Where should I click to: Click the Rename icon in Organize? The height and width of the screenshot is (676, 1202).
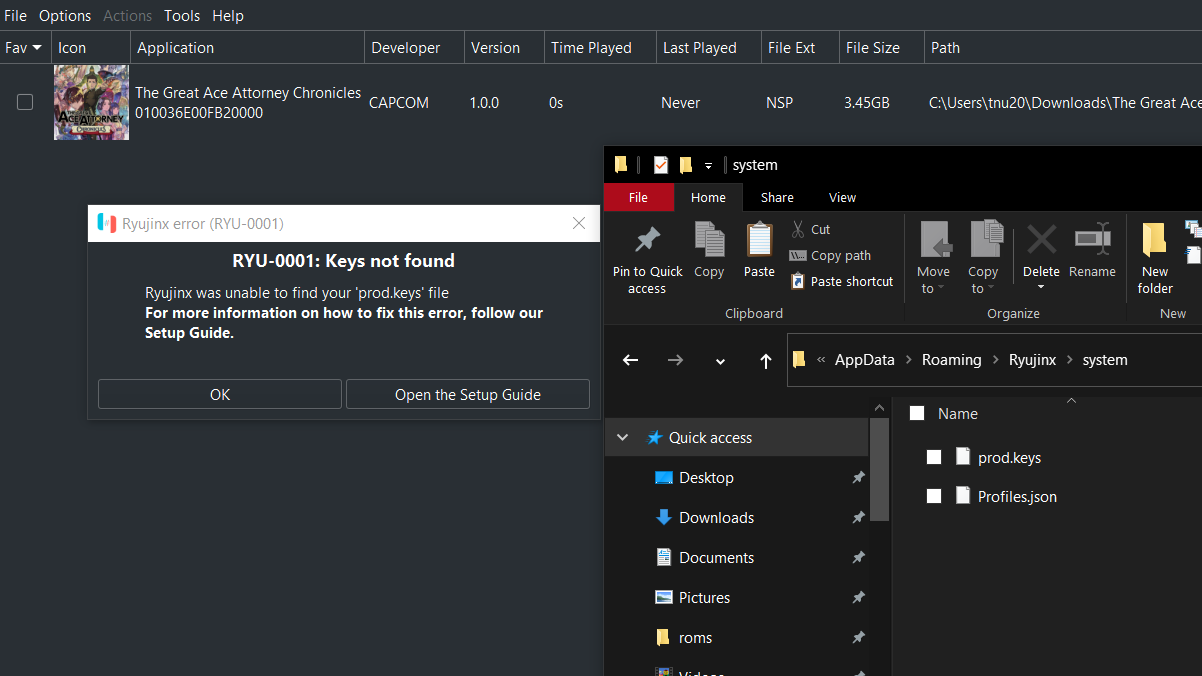coord(1092,241)
